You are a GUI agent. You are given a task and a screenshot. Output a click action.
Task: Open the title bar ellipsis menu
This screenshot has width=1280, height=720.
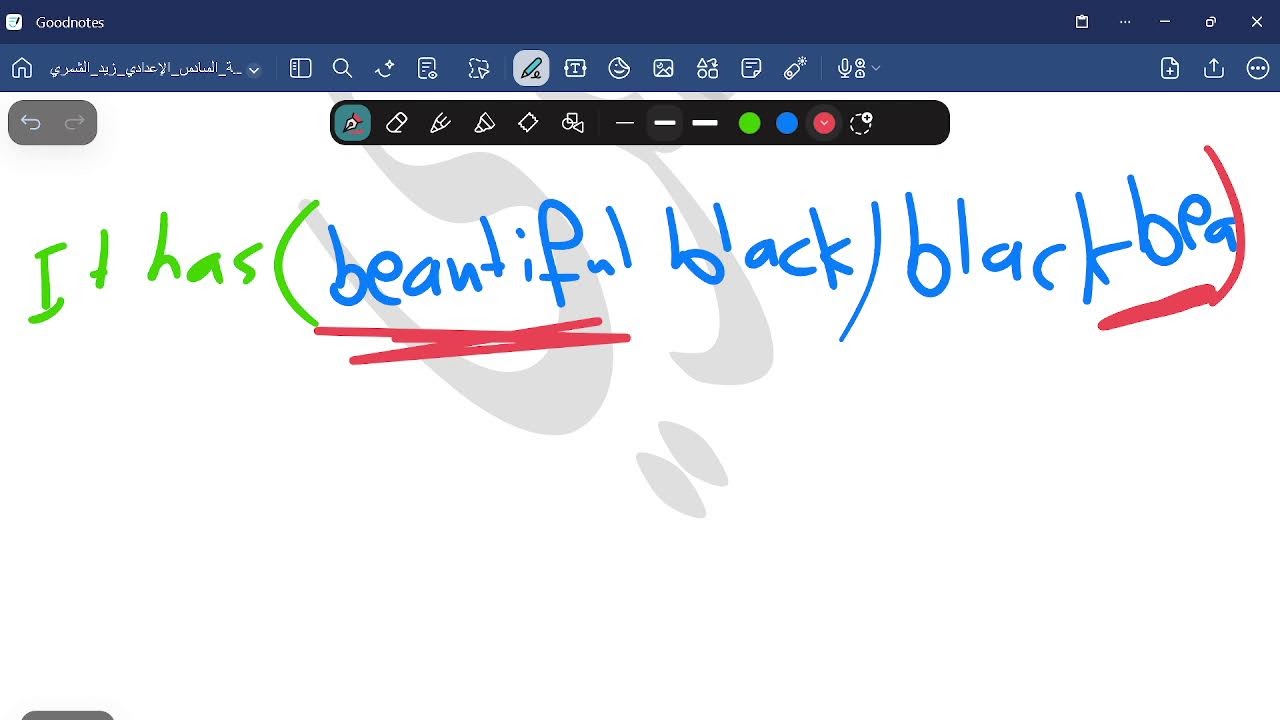coord(1126,22)
